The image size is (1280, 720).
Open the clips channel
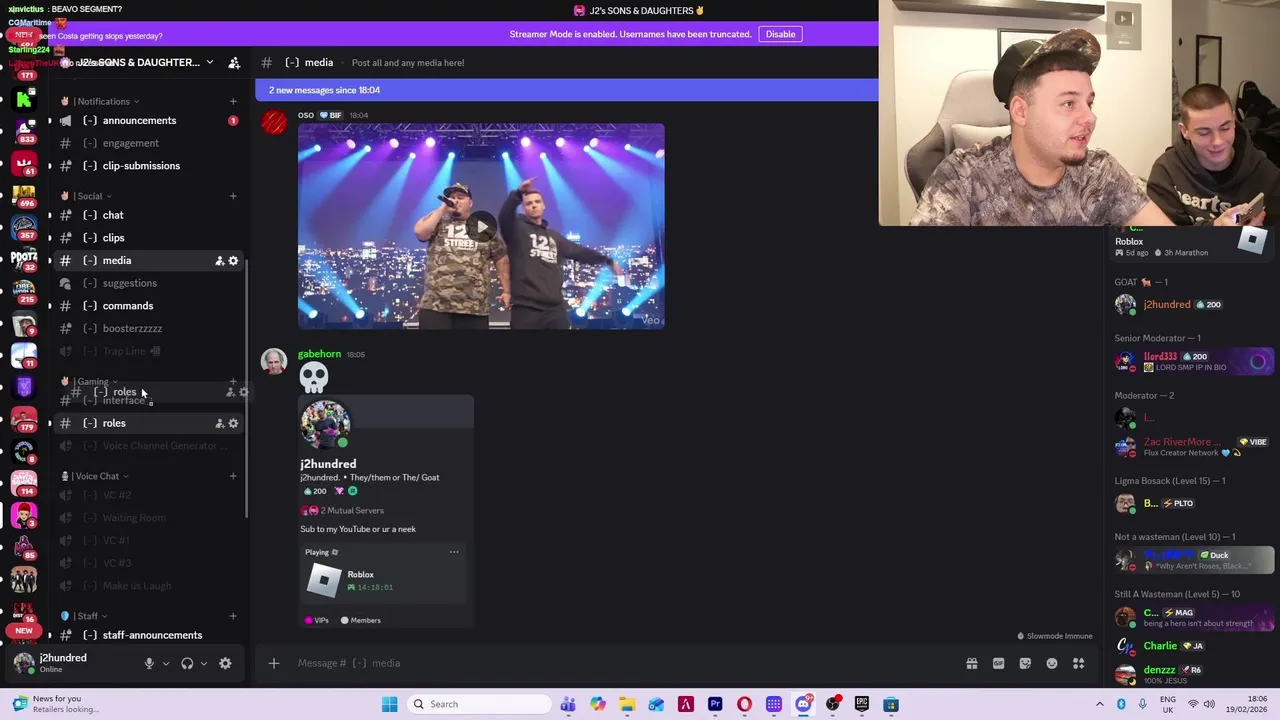coord(150,238)
